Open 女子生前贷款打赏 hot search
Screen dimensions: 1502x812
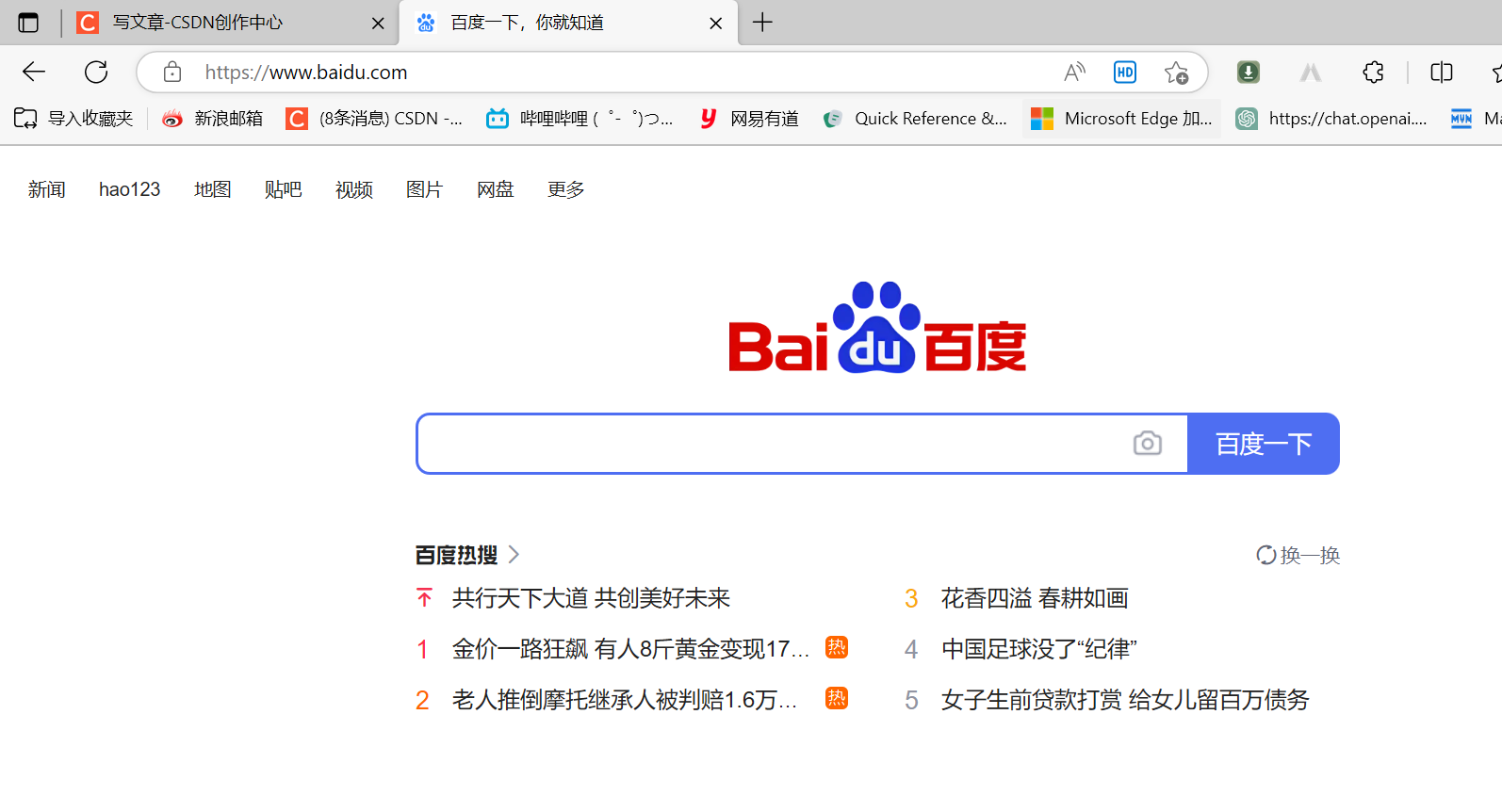1125,700
